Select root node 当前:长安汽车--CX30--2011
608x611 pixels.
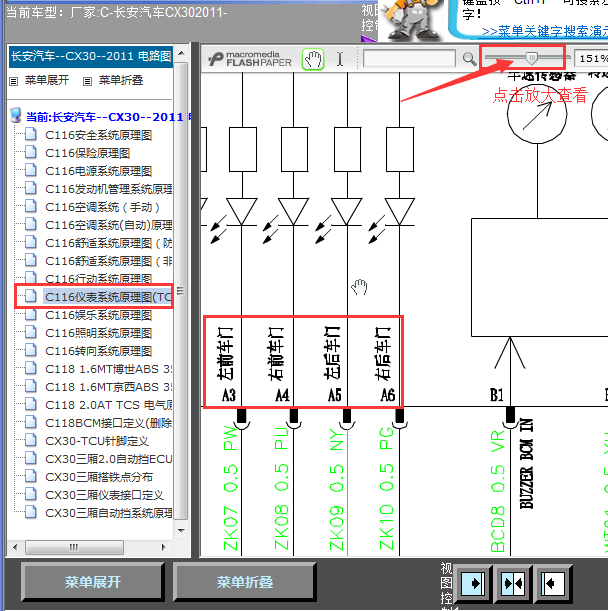[x=104, y=117]
